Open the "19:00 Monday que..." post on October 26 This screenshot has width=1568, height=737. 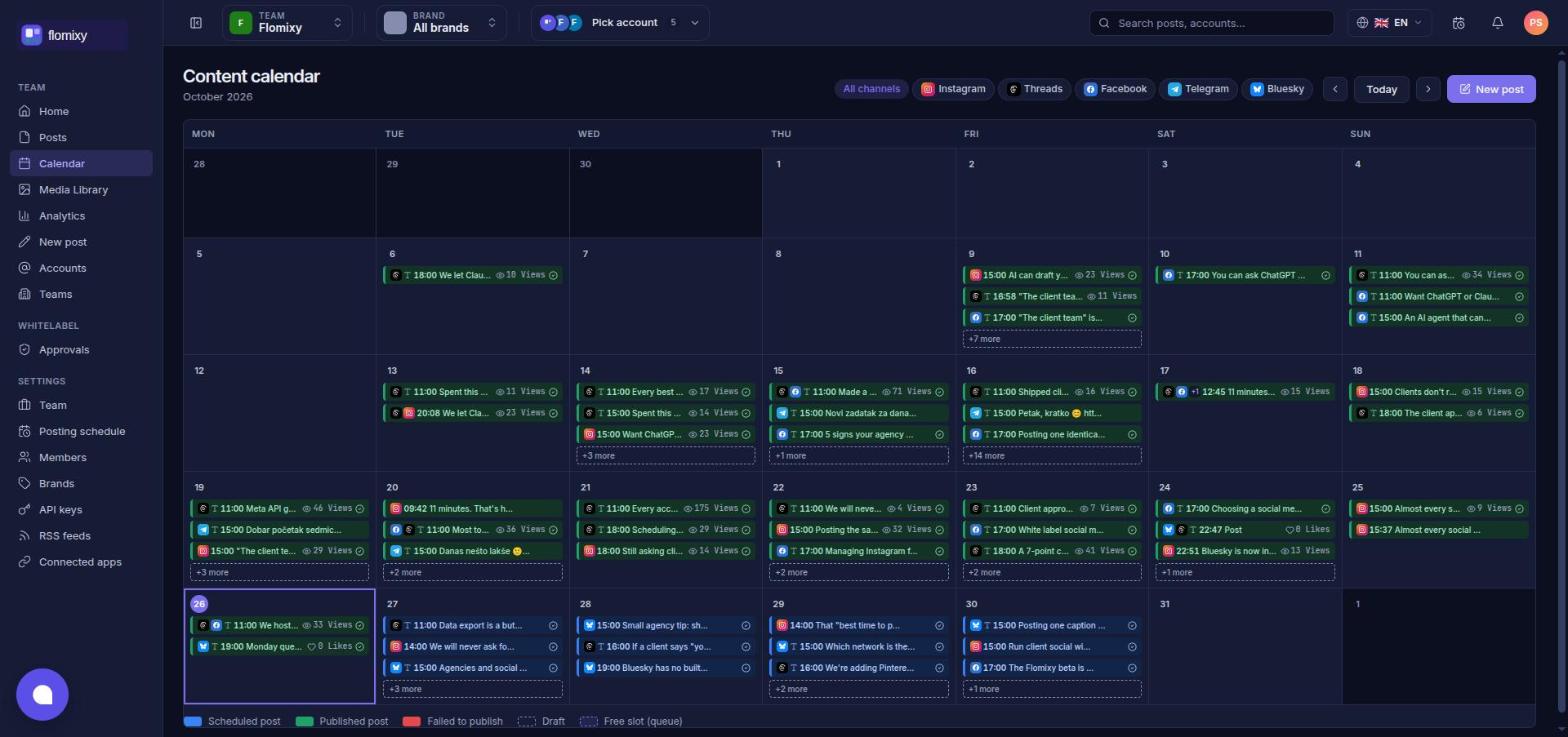coord(279,647)
